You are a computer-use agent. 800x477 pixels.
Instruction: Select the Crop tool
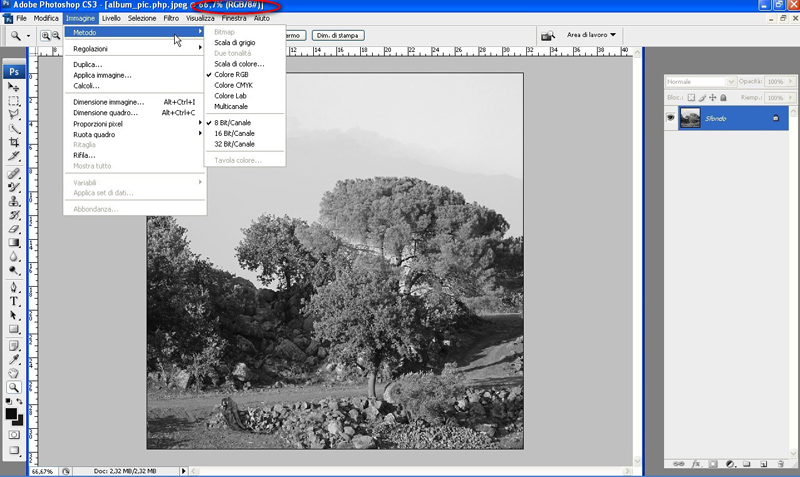[x=14, y=143]
